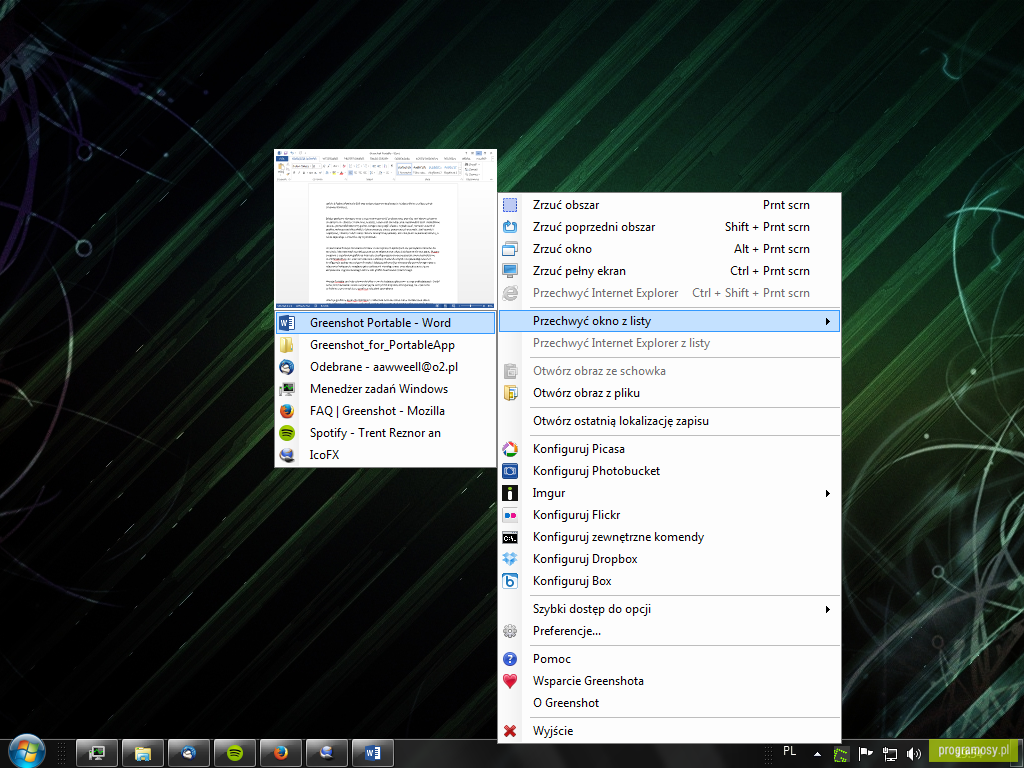Viewport: 1024px width, 768px height.
Task: Click the PL language indicator in the tray
Action: point(790,752)
